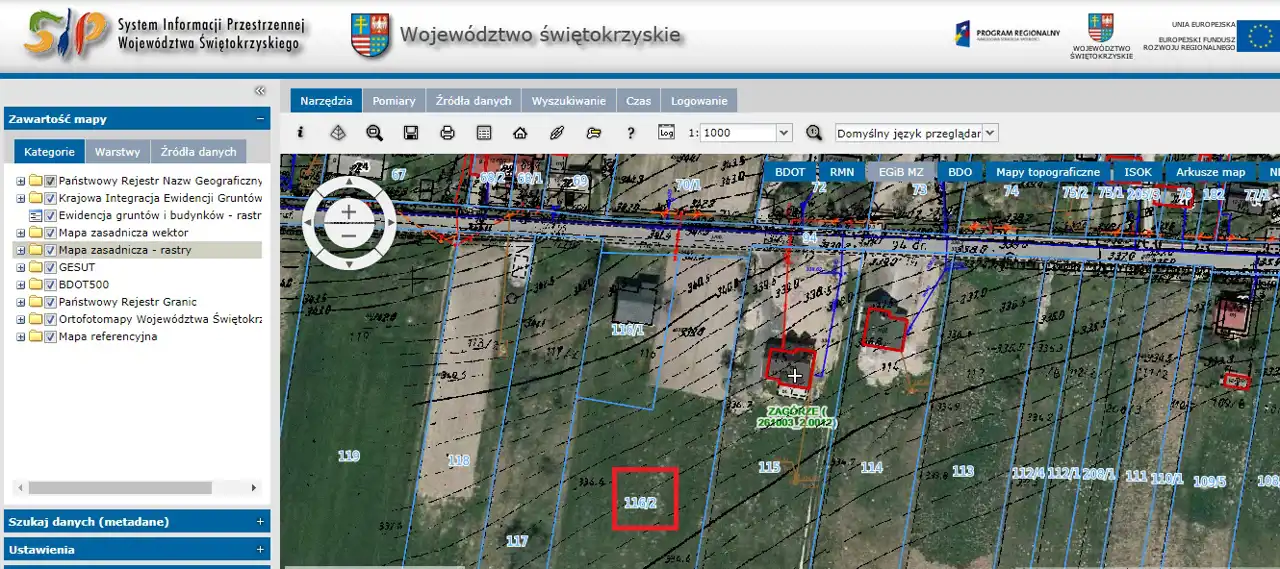Click the magnifier search icon in toolbar
Screen dimensions: 1280x569
click(374, 133)
